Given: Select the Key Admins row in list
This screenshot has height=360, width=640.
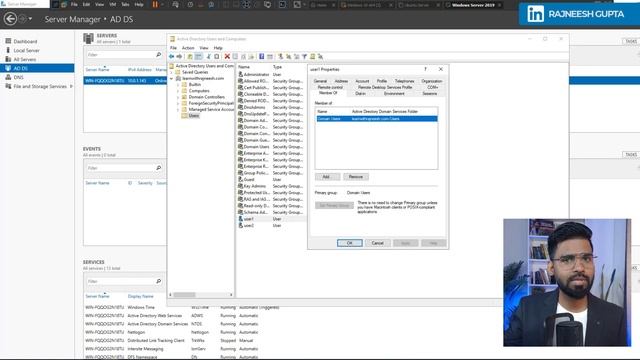Looking at the screenshot, I should (x=271, y=186).
